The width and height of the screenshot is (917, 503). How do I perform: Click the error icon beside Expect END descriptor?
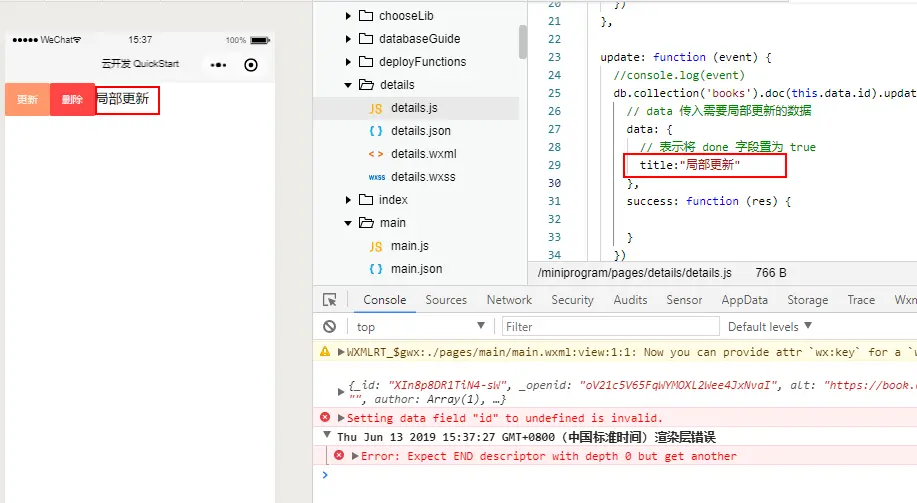pyautogui.click(x=339, y=455)
